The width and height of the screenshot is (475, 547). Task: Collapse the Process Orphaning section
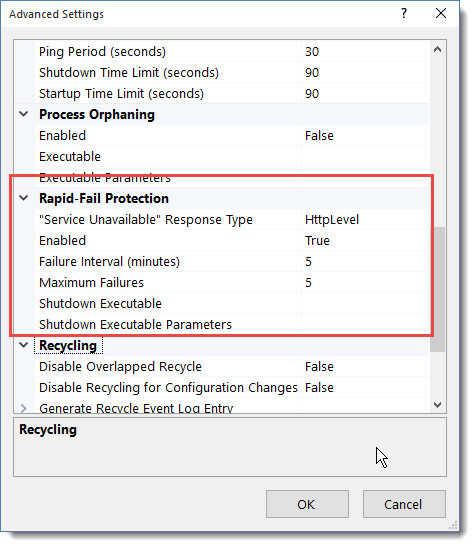click(24, 114)
